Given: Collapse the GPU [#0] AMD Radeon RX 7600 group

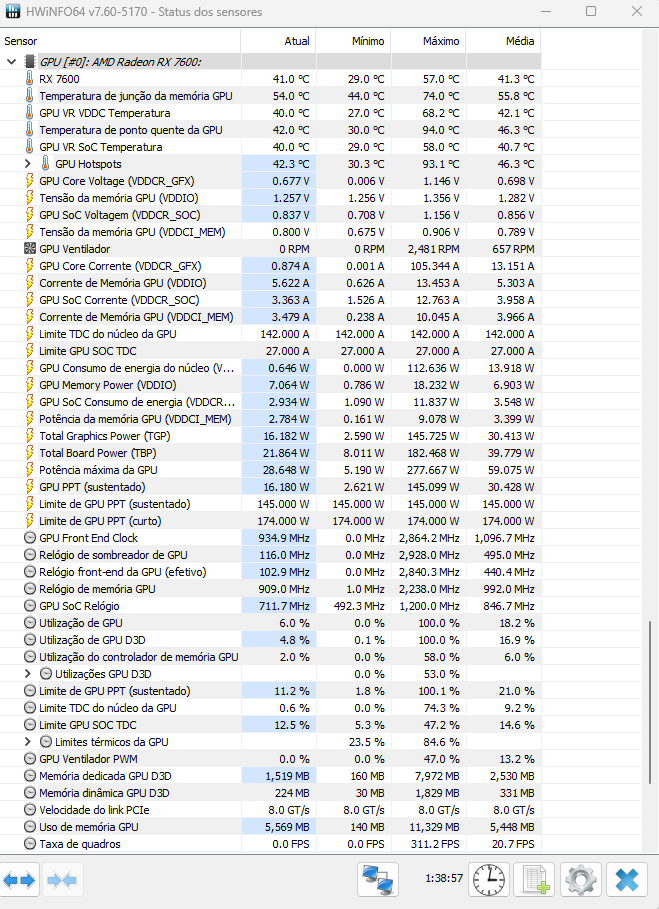Looking at the screenshot, I should coord(11,61).
